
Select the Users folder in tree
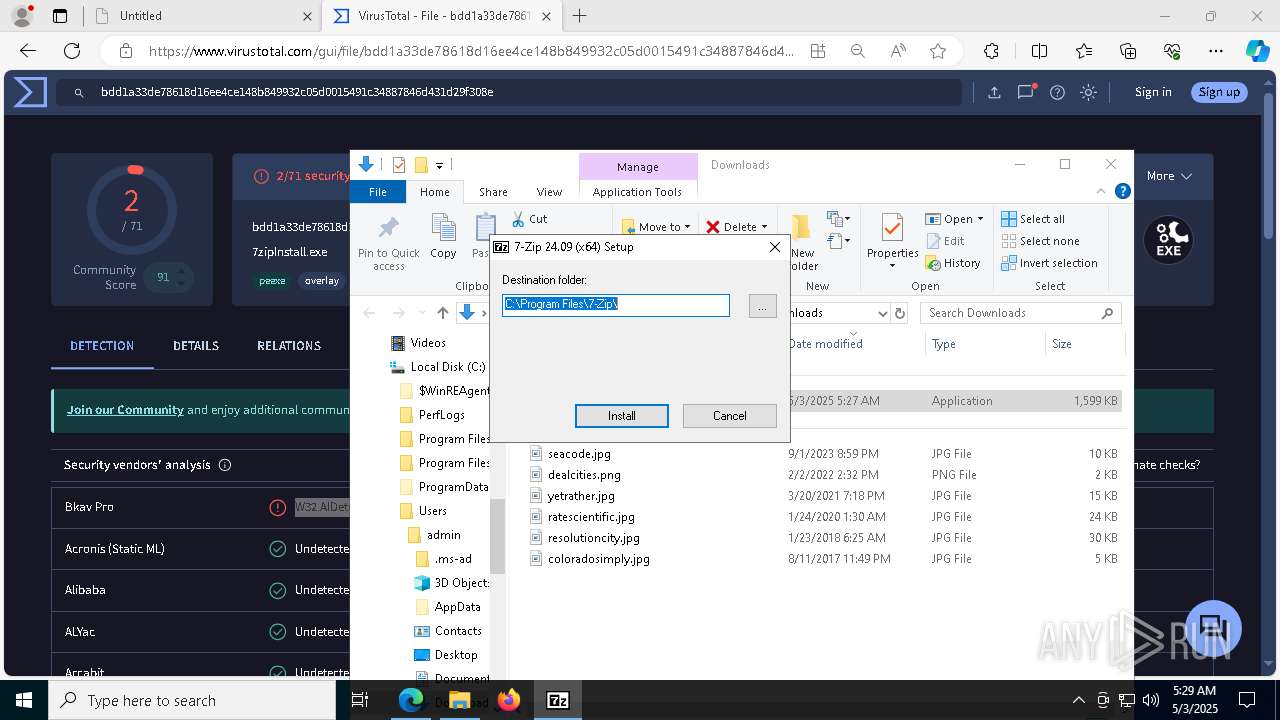[x=423, y=511]
